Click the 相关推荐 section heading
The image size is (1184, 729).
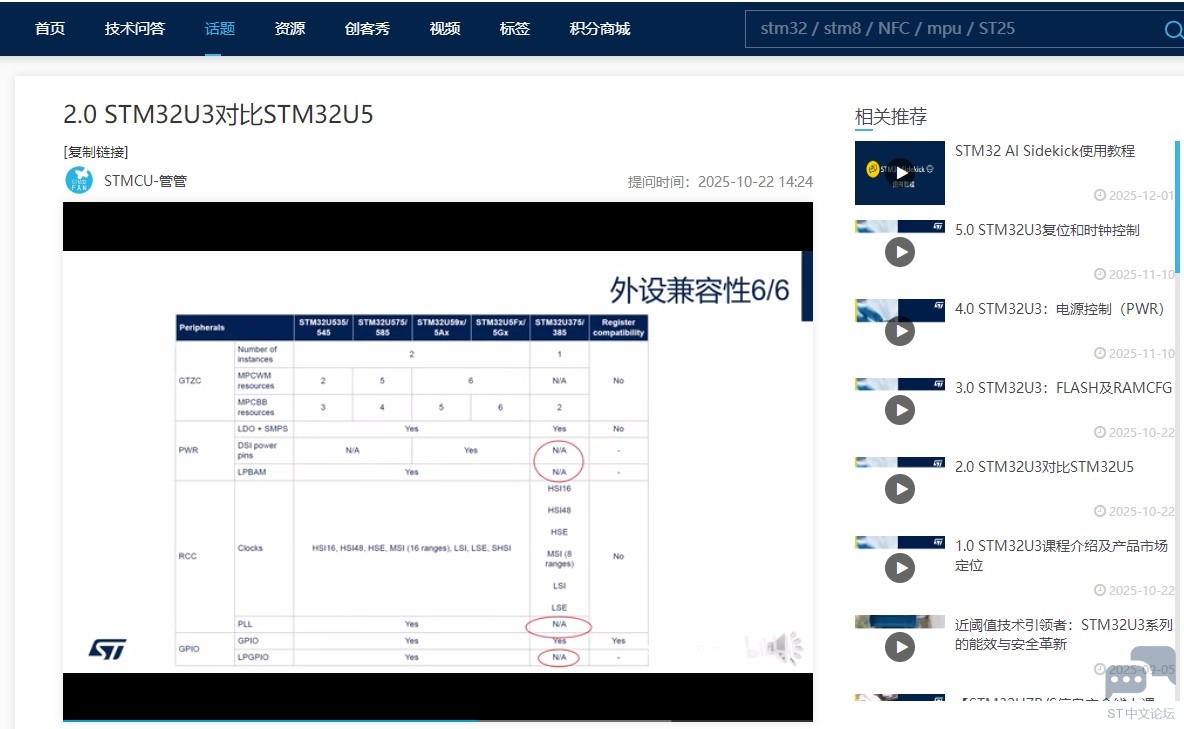point(890,117)
